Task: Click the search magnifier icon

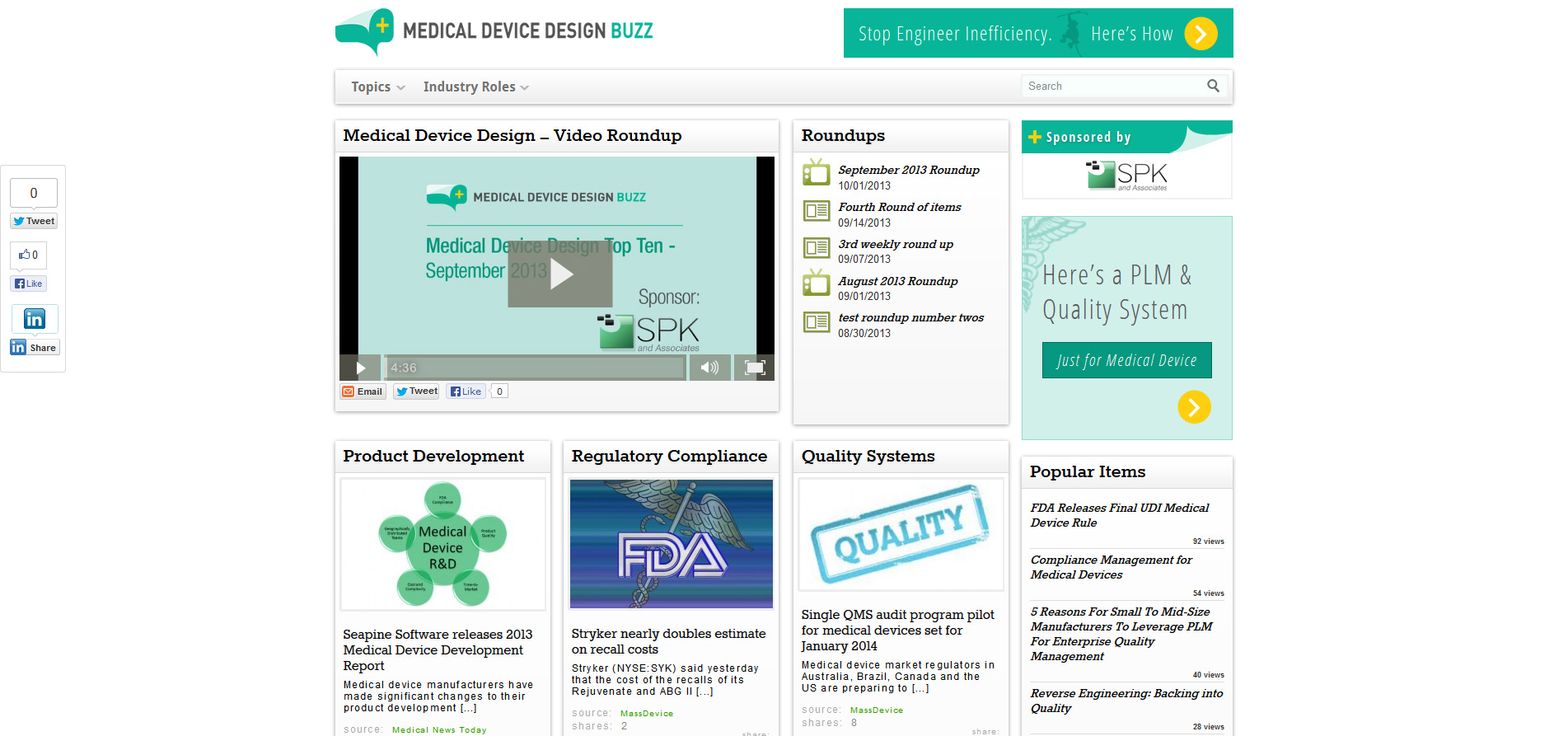Action: (1213, 86)
